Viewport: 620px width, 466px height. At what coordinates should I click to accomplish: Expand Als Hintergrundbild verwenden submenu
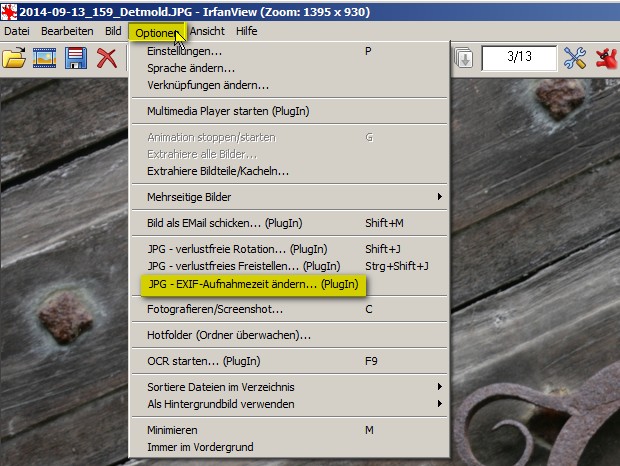291,404
